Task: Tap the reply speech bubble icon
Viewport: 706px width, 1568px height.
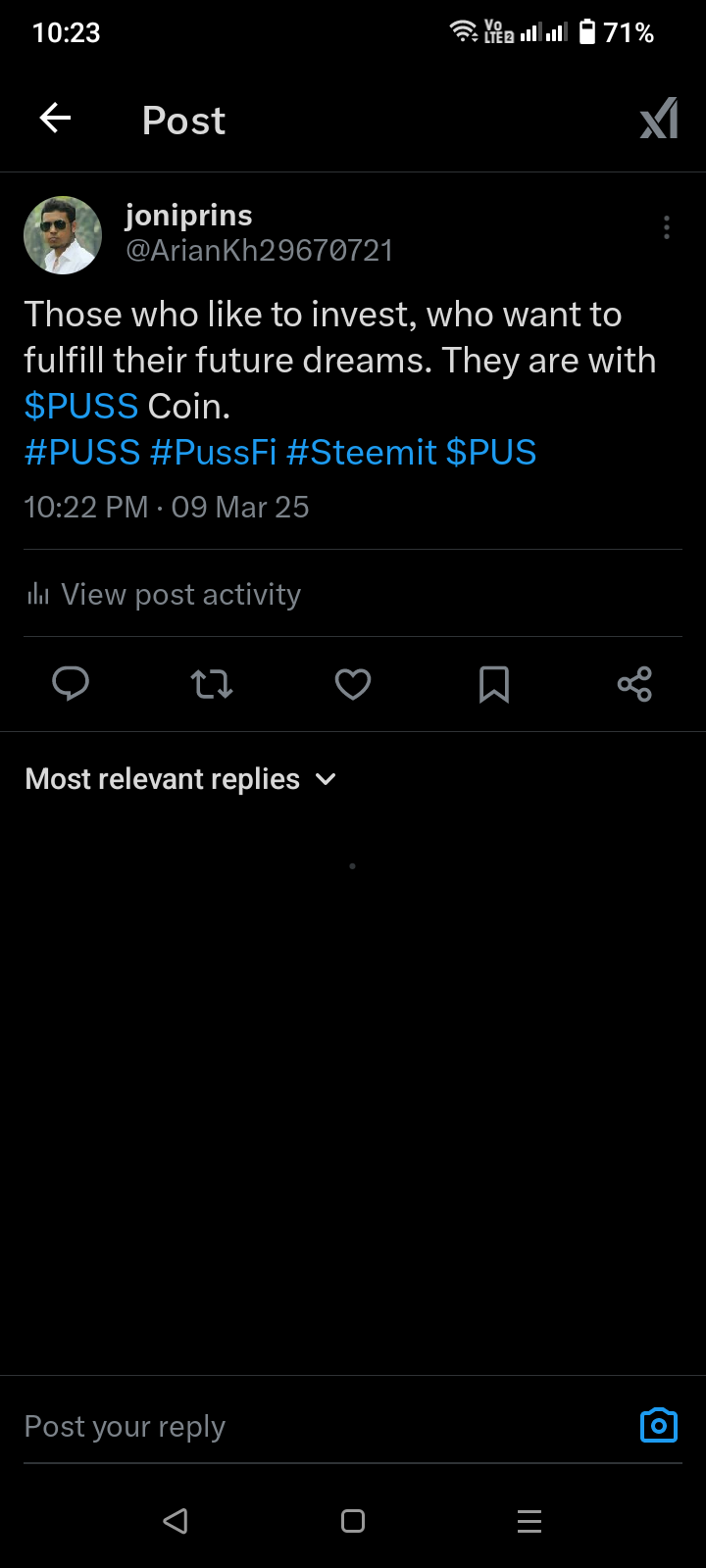Action: [71, 683]
